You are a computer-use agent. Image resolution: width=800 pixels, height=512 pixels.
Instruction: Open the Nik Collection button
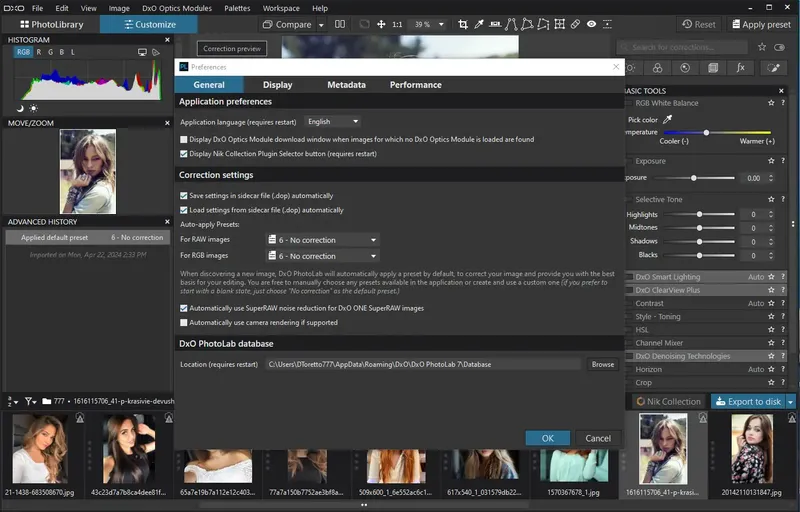click(668, 402)
